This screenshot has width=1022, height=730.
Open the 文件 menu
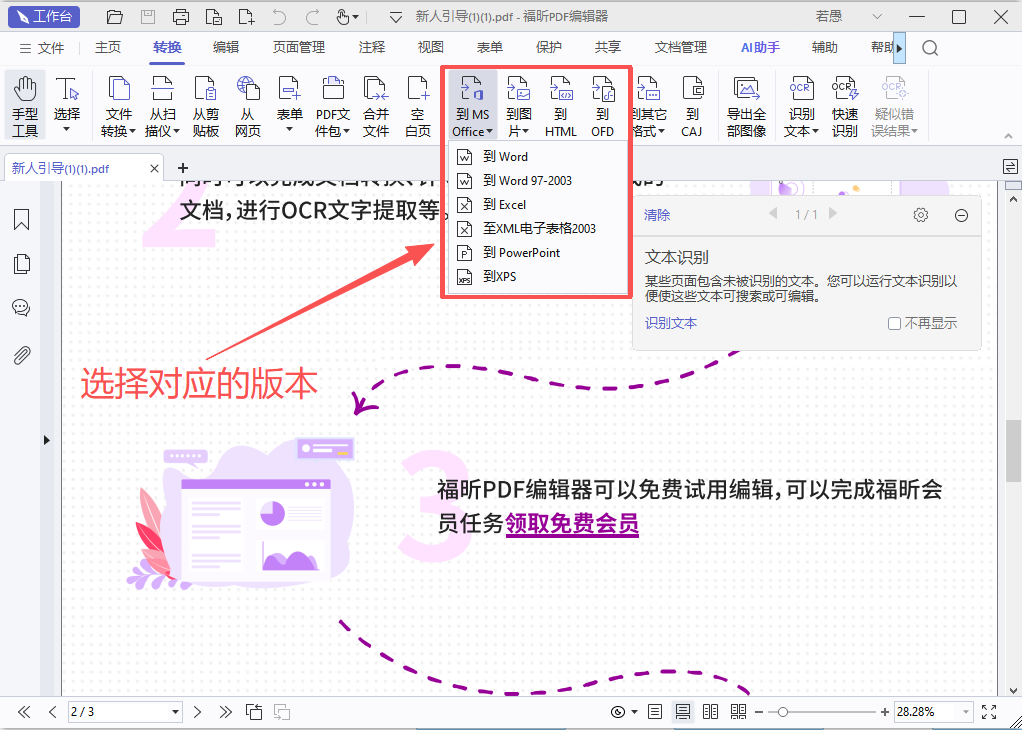click(x=42, y=48)
